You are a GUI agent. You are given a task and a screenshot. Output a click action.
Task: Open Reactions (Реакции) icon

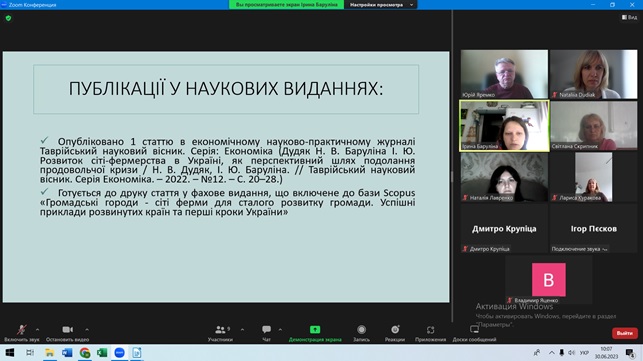click(395, 330)
